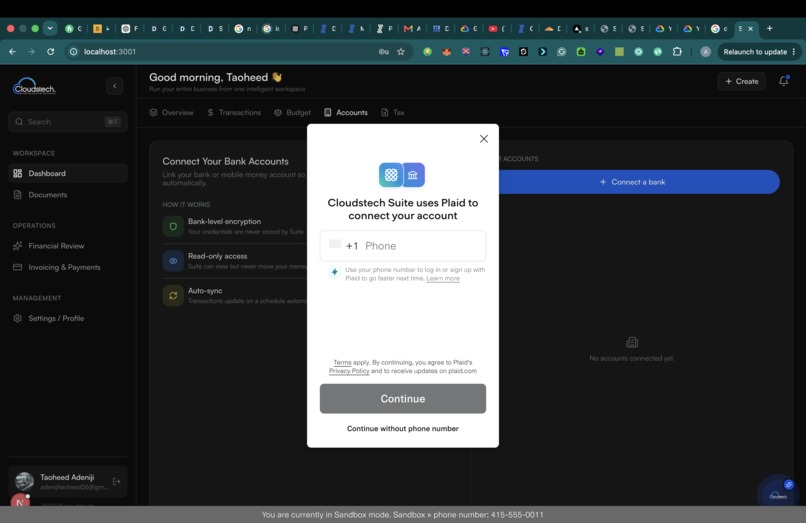Open the saved passwords key icon
Screen dimensions: 806x523
(383, 51)
